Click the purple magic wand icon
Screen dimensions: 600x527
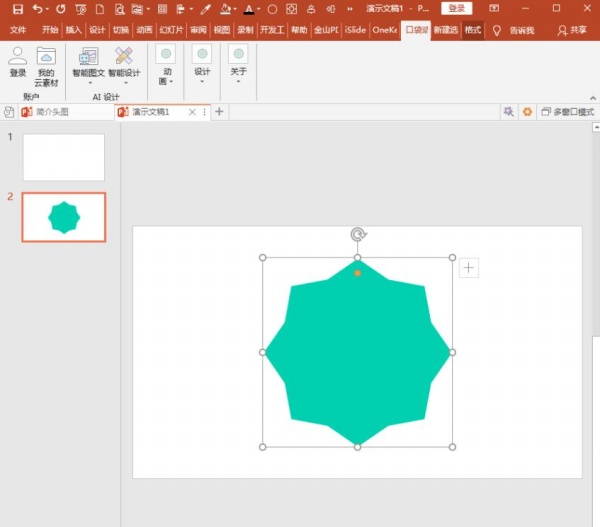[509, 112]
